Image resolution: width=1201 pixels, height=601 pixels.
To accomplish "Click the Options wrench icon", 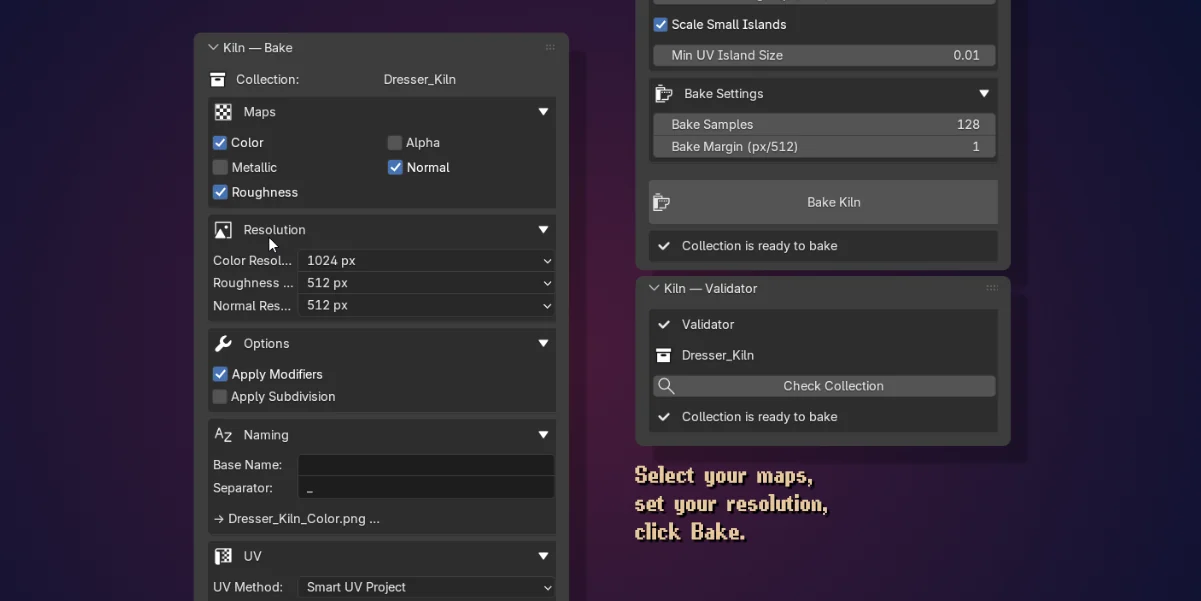I will point(223,343).
